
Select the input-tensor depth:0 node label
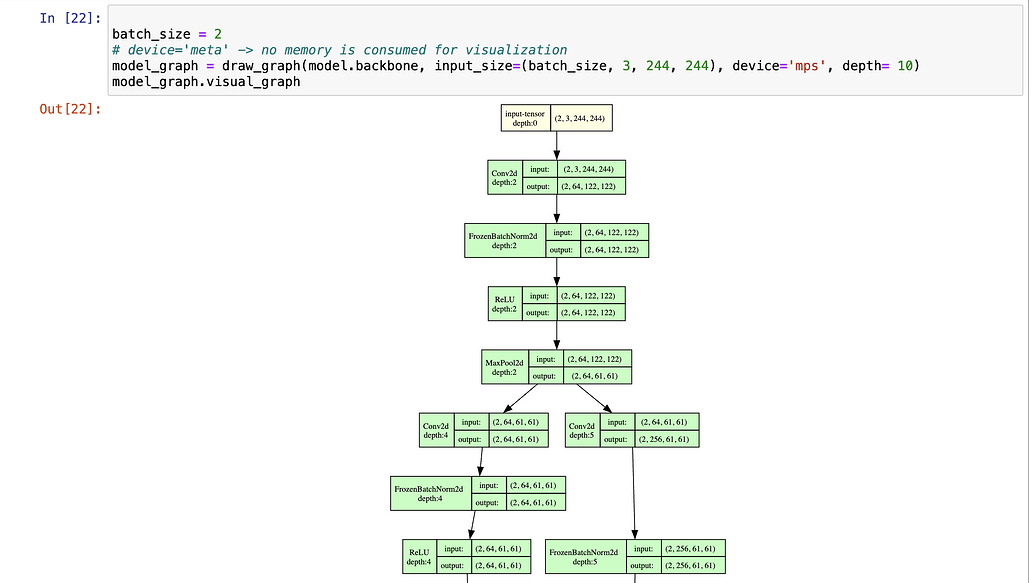525,118
